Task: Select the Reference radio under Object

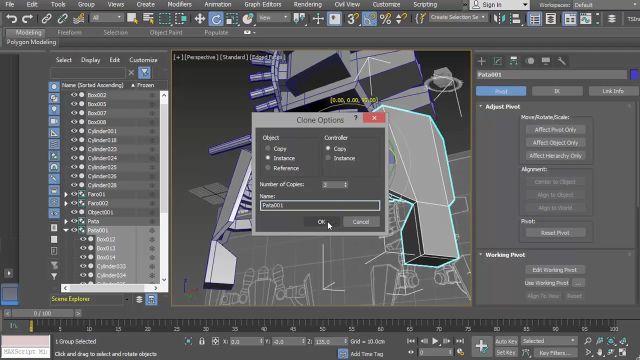Action: [268, 168]
